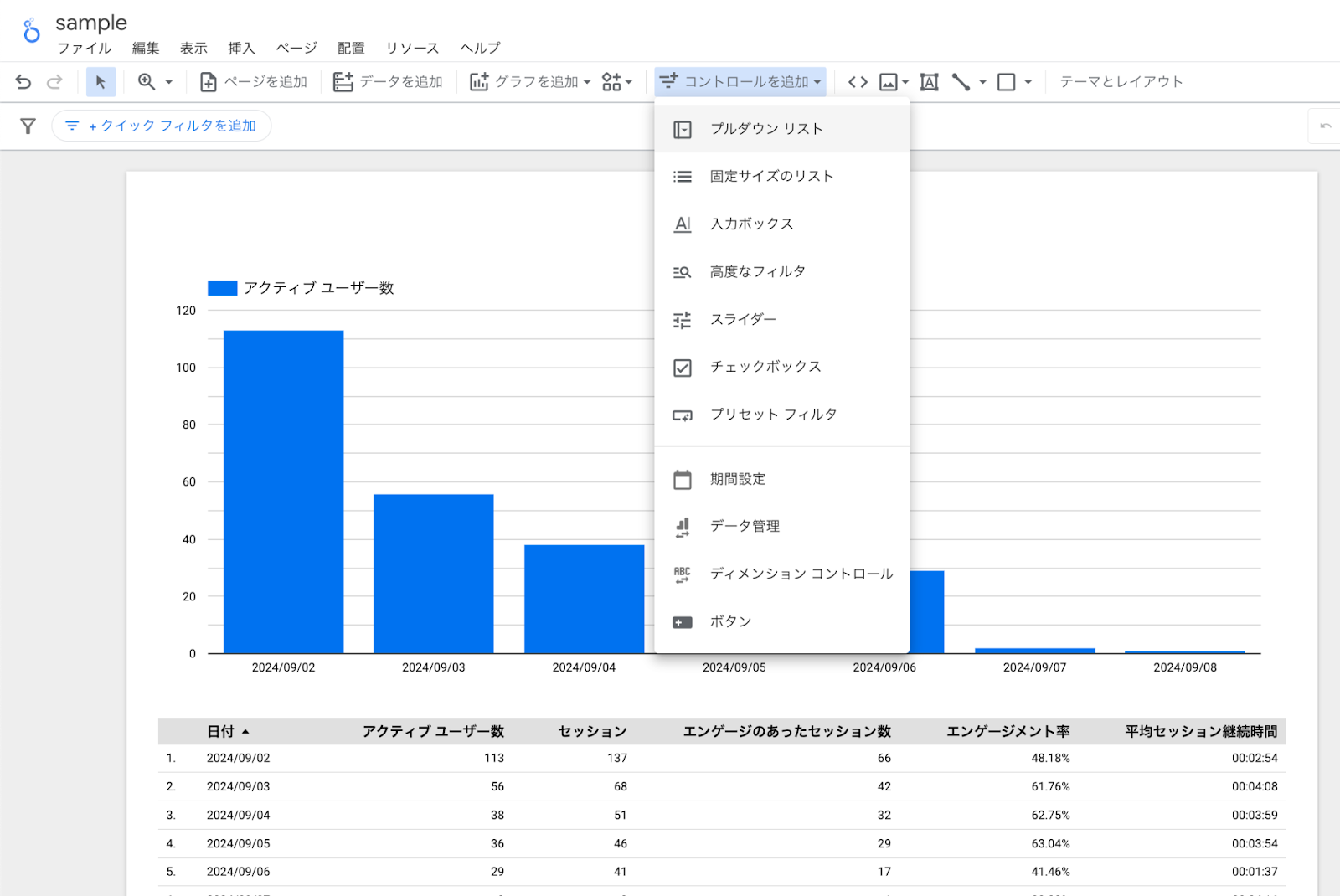
Task: Click value 113 in table
Action: (x=494, y=759)
